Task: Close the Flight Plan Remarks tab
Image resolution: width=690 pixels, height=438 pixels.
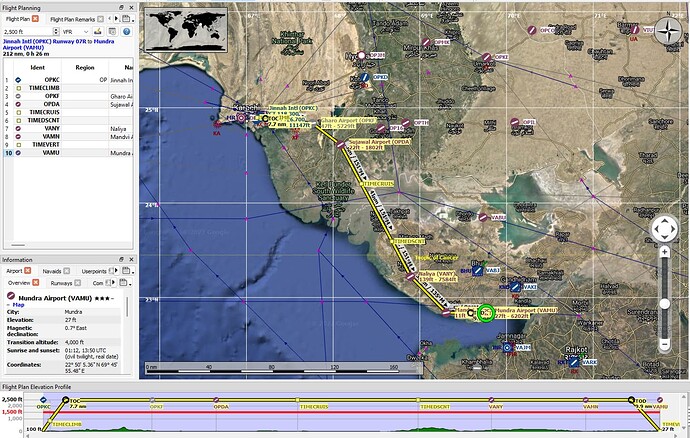Action: [100, 19]
